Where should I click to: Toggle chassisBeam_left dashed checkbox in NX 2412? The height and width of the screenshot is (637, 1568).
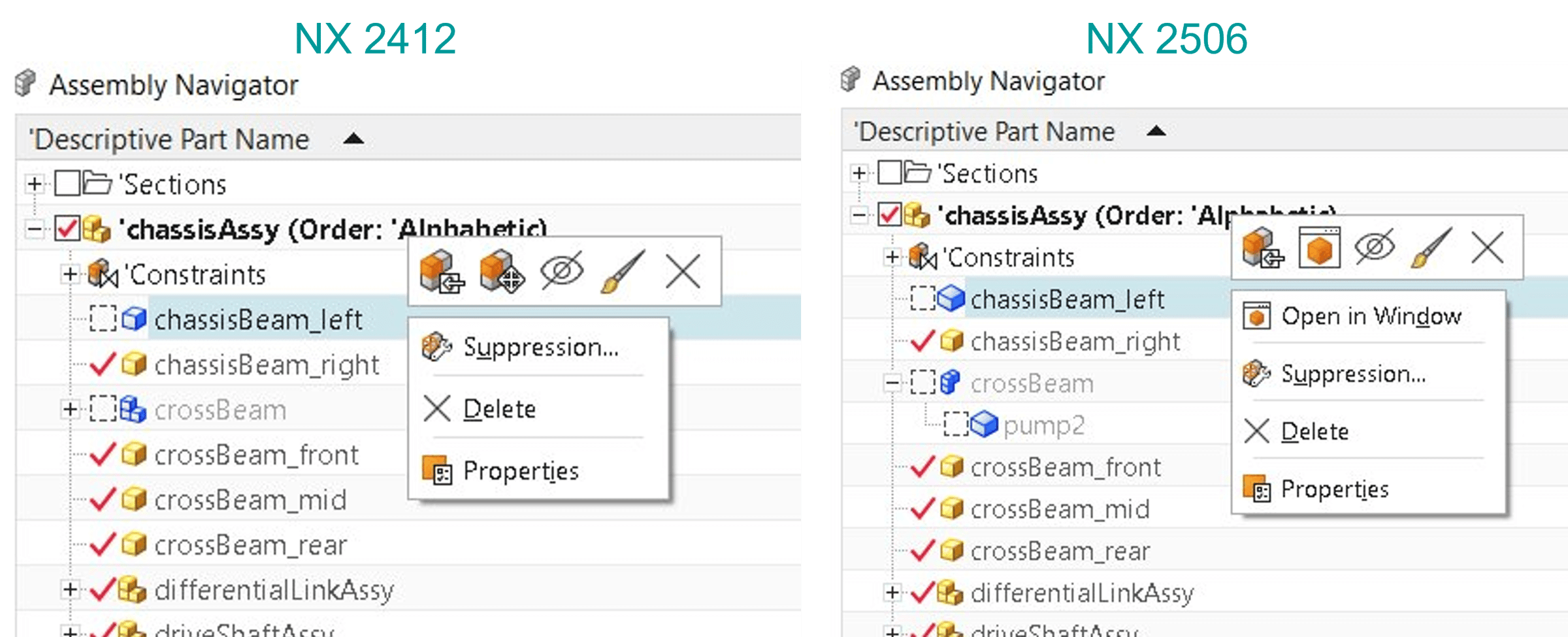[103, 319]
